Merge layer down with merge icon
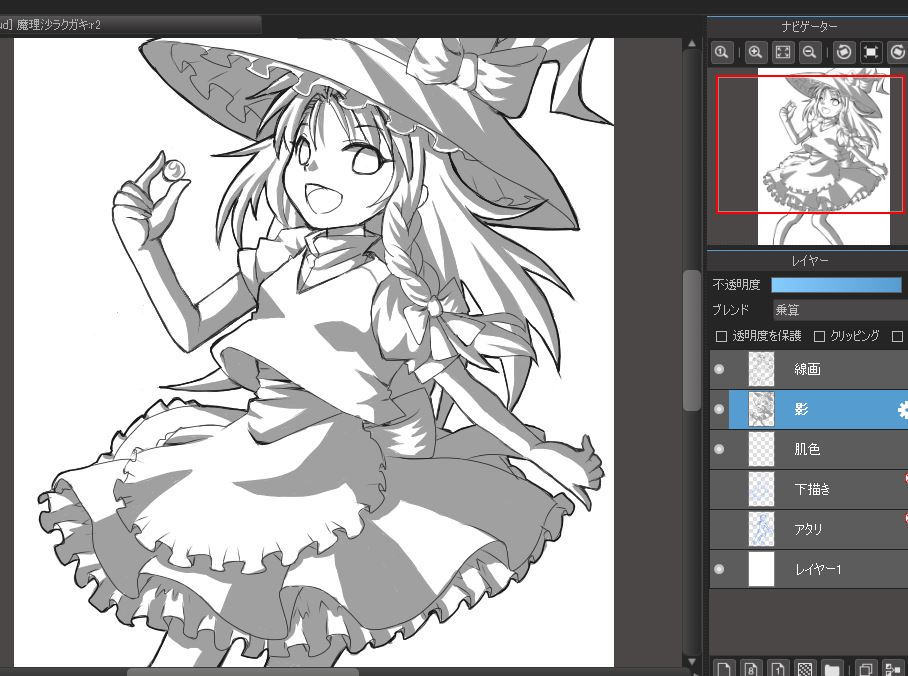This screenshot has width=908, height=676. (x=894, y=668)
